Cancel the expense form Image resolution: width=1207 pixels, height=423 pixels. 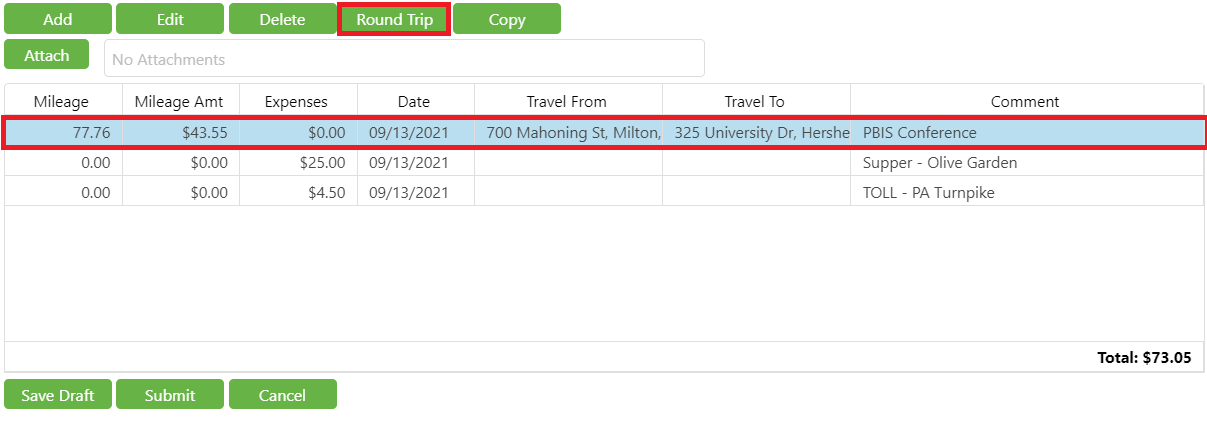(282, 395)
